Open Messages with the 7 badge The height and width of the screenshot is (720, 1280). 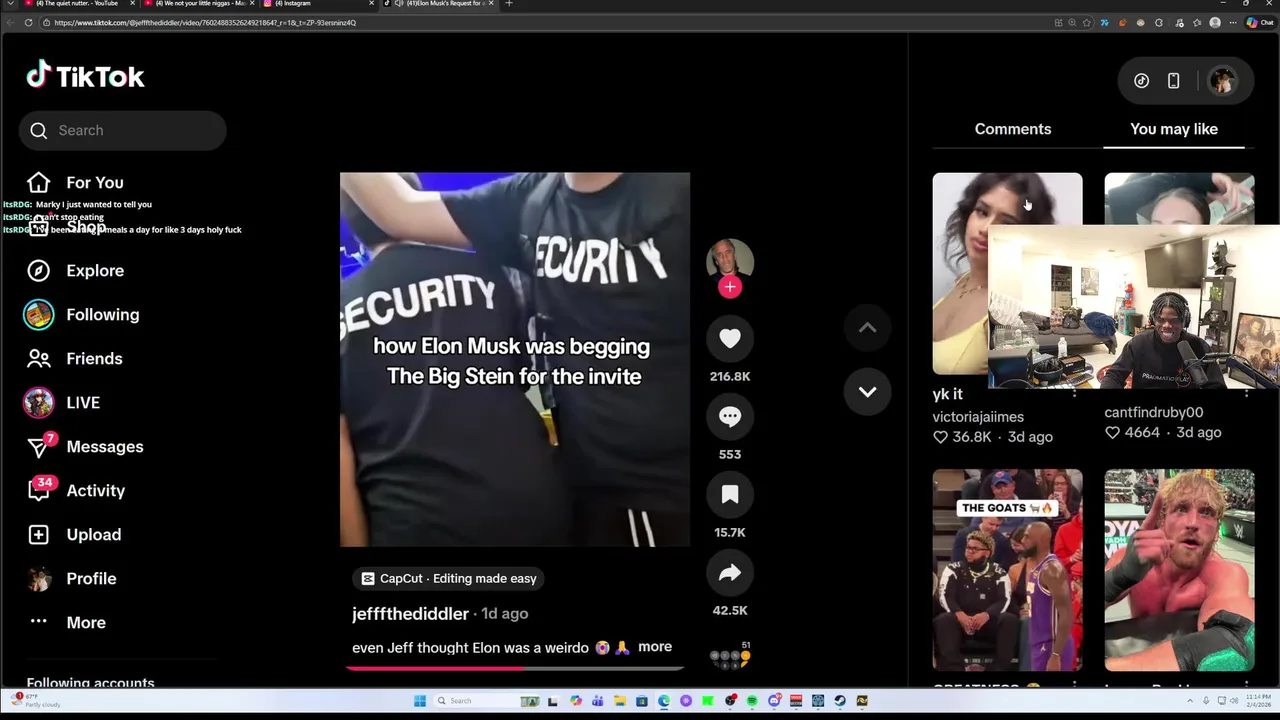click(40, 446)
